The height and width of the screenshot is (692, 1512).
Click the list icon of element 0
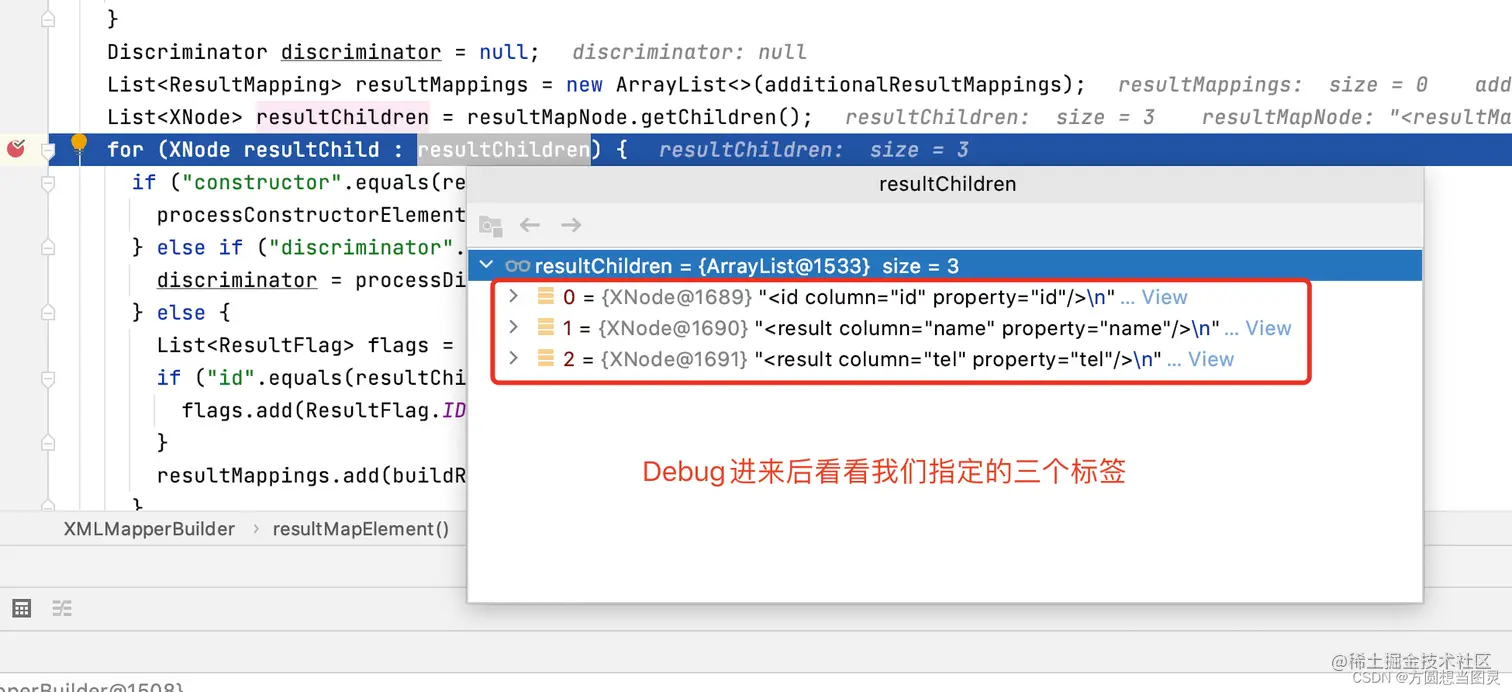tap(546, 296)
